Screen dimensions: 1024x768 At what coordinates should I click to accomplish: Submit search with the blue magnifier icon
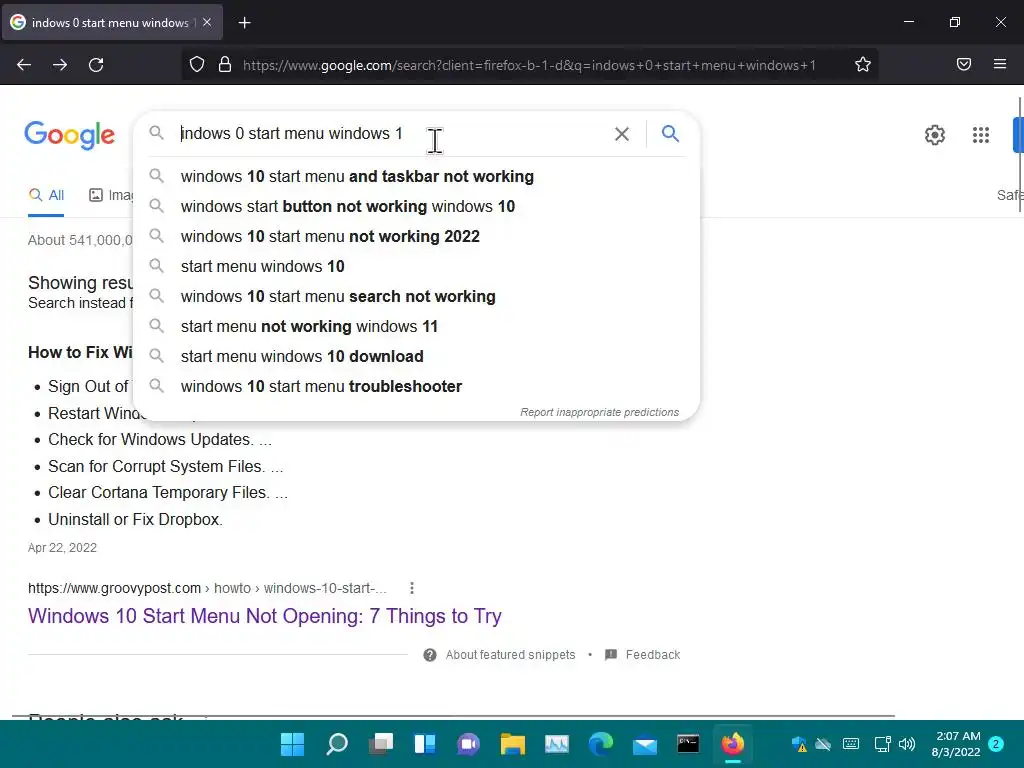[x=670, y=134]
